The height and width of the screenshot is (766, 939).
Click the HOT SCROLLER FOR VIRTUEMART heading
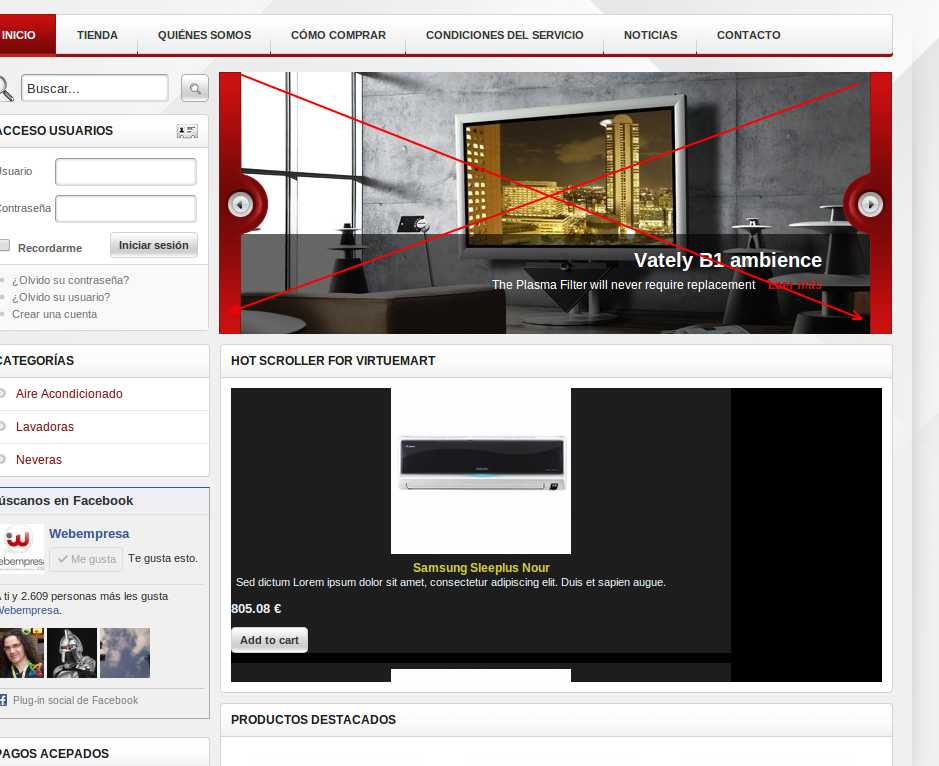coord(333,361)
